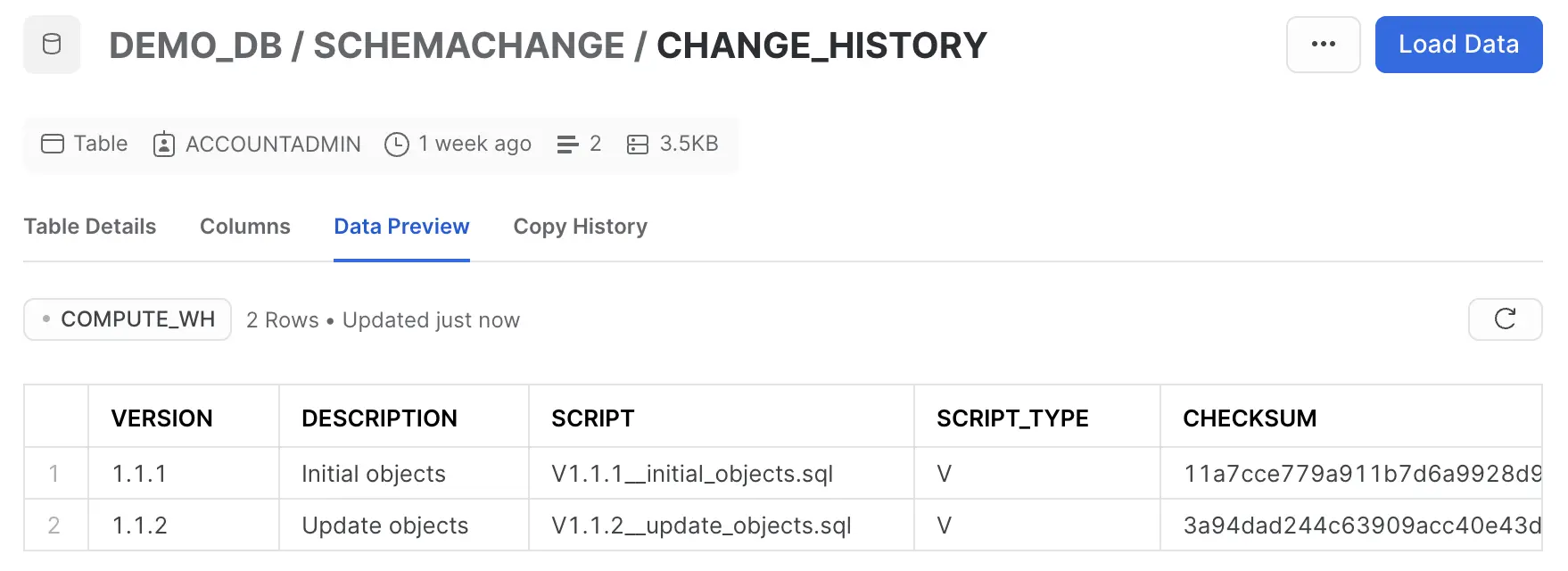Select the VERSION column header
This screenshot has width=1568, height=571.
click(x=161, y=418)
